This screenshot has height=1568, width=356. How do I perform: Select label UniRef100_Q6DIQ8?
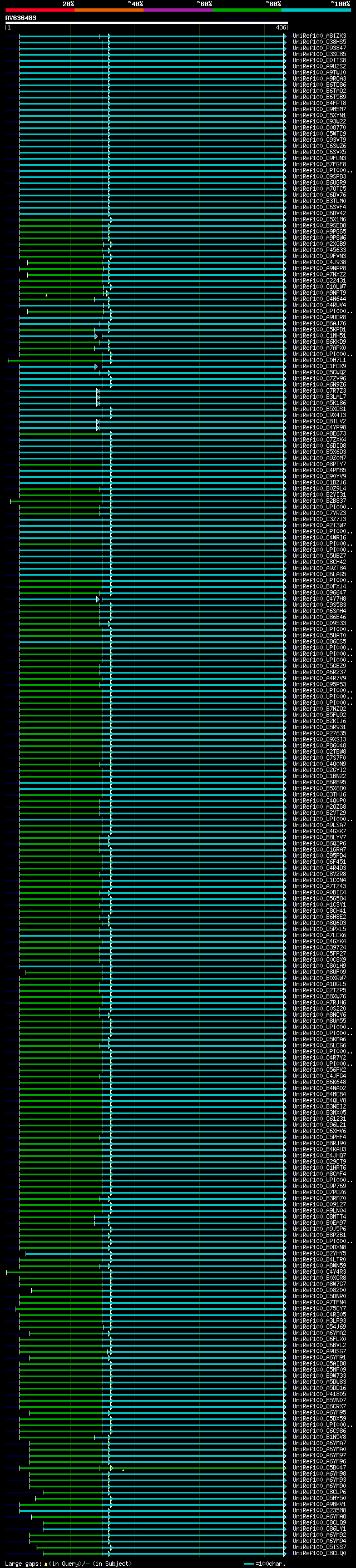pos(319,446)
